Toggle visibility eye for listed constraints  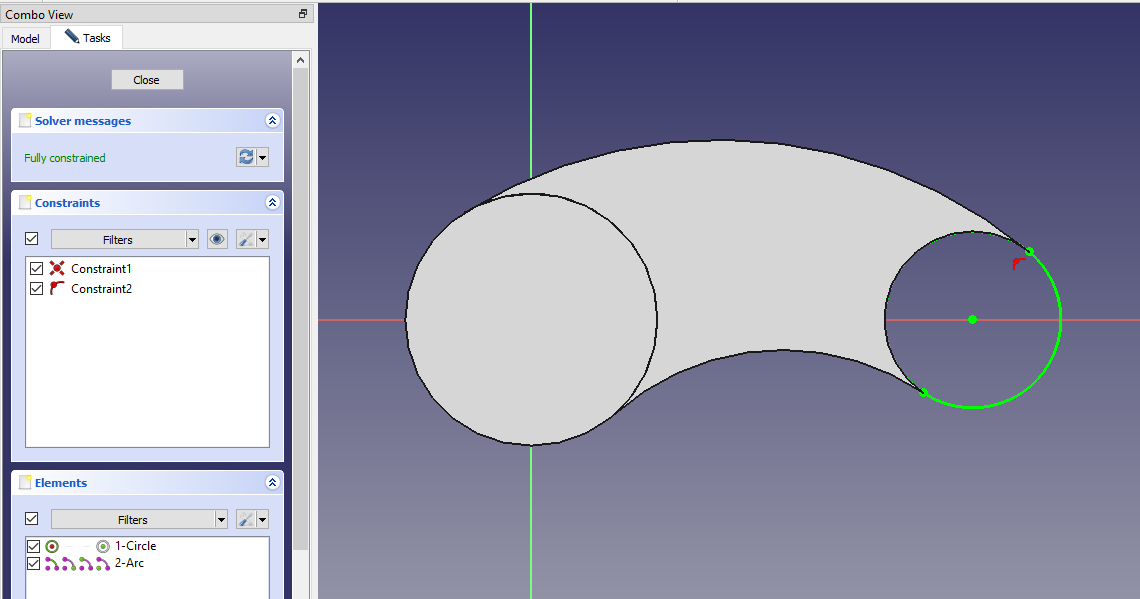pyautogui.click(x=217, y=239)
